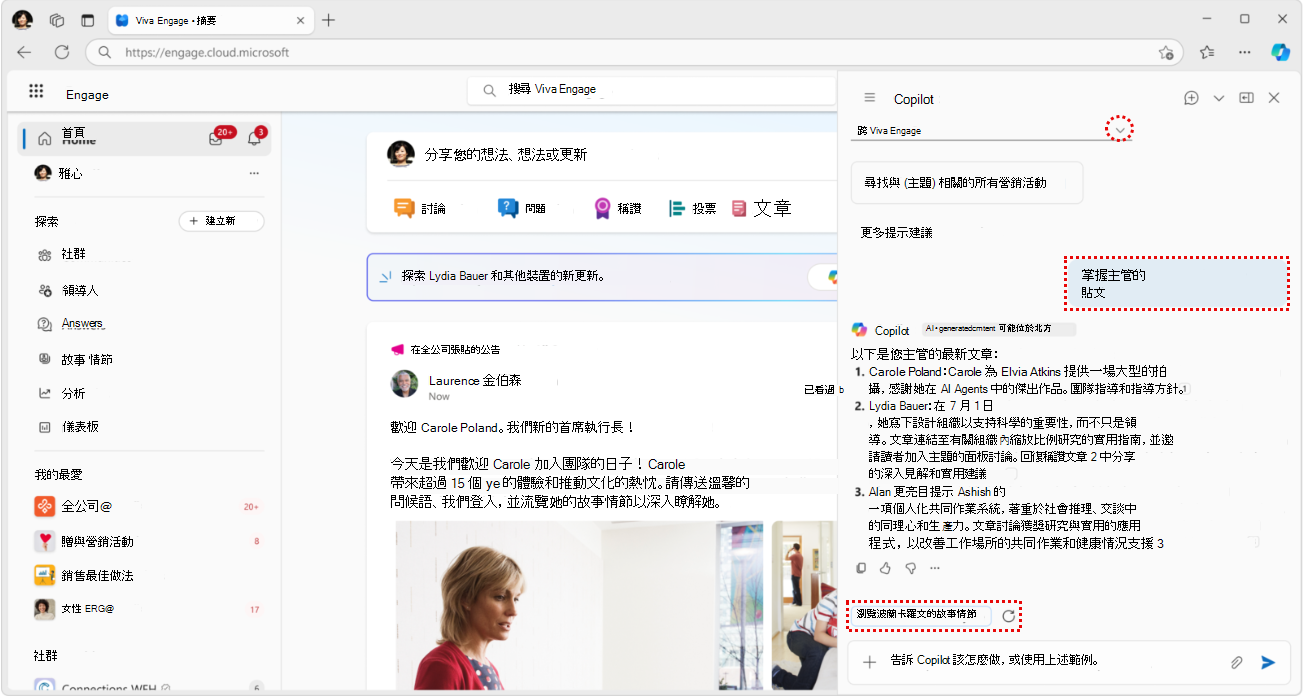This screenshot has width=1303, height=696.
Task: Open the browser settings ellipsis menu
Action: (x=1244, y=52)
